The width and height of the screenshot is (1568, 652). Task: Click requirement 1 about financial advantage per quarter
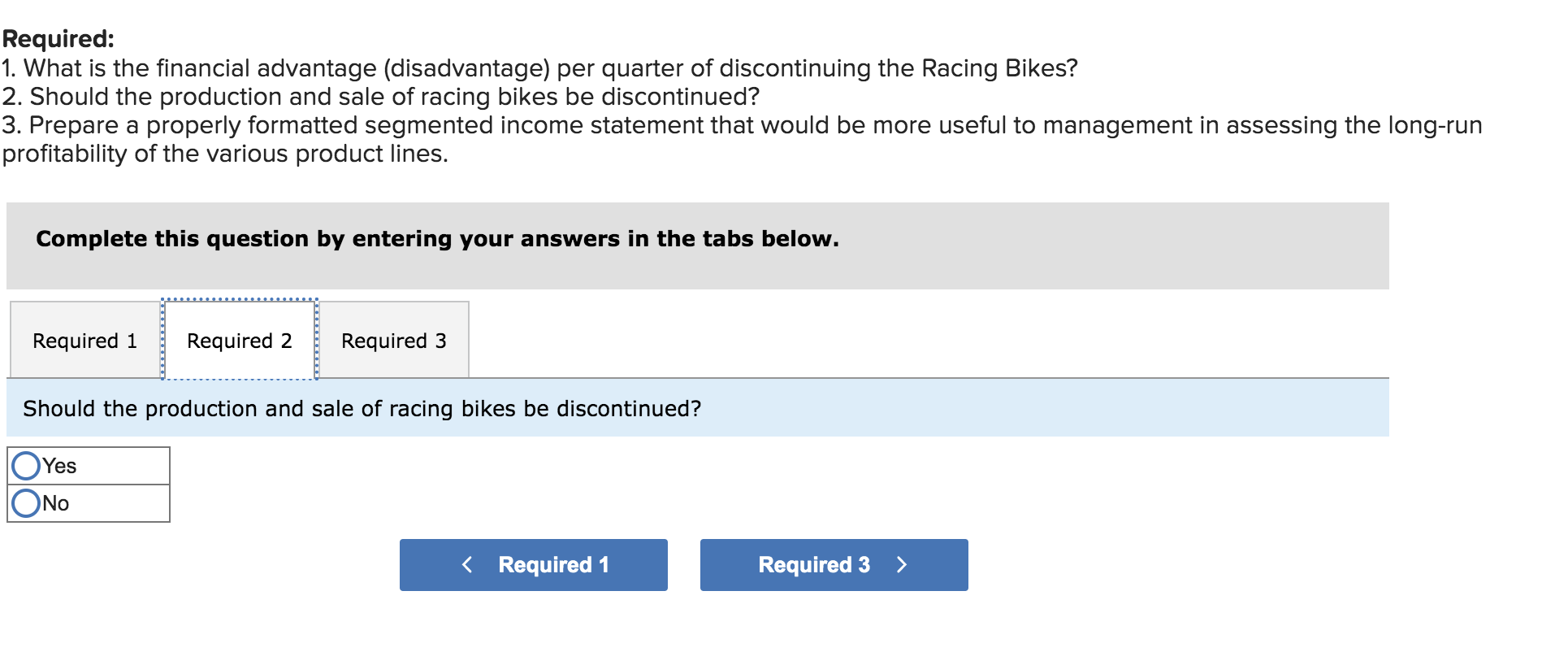click(x=539, y=68)
